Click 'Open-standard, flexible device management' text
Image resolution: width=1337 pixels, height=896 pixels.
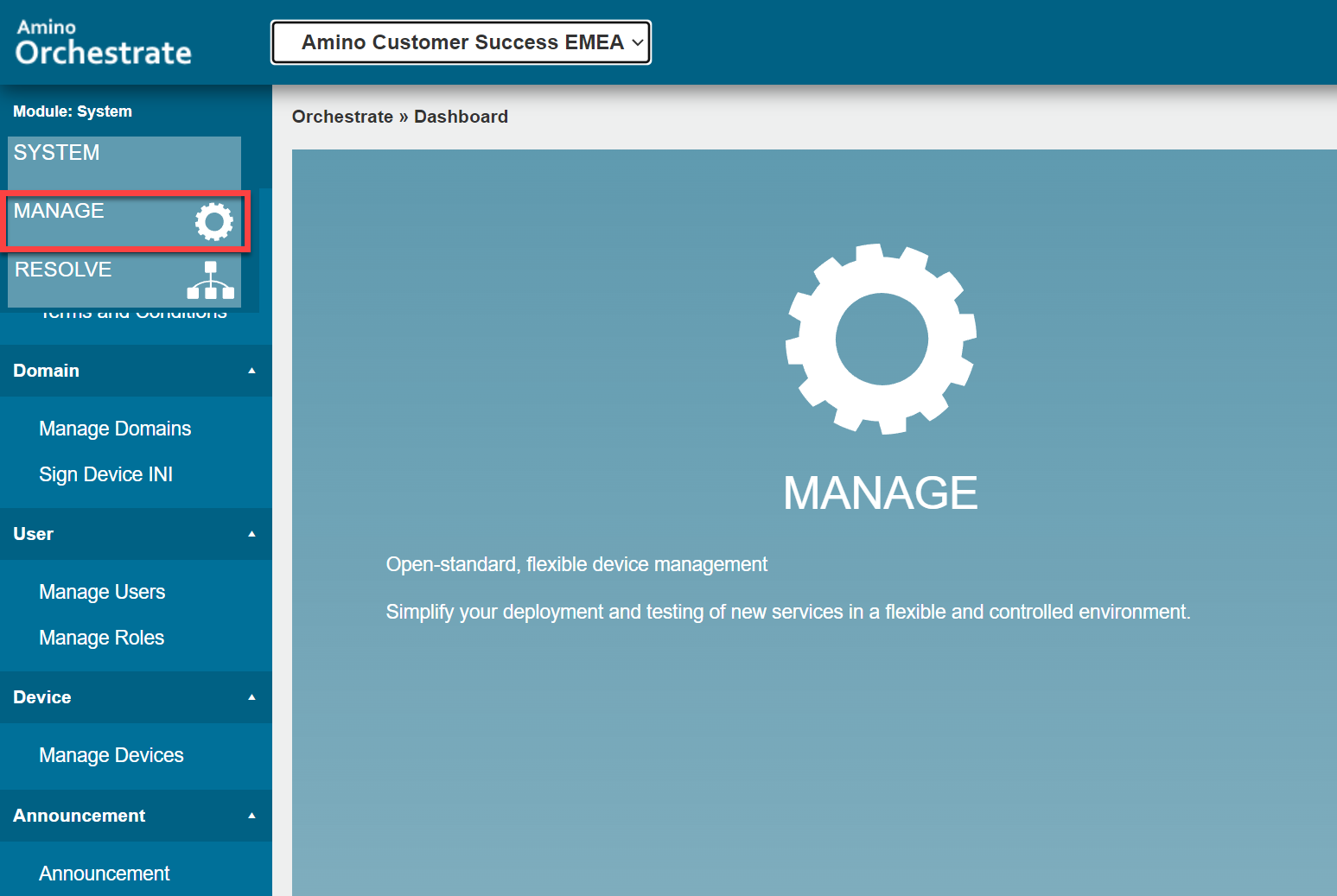576,564
